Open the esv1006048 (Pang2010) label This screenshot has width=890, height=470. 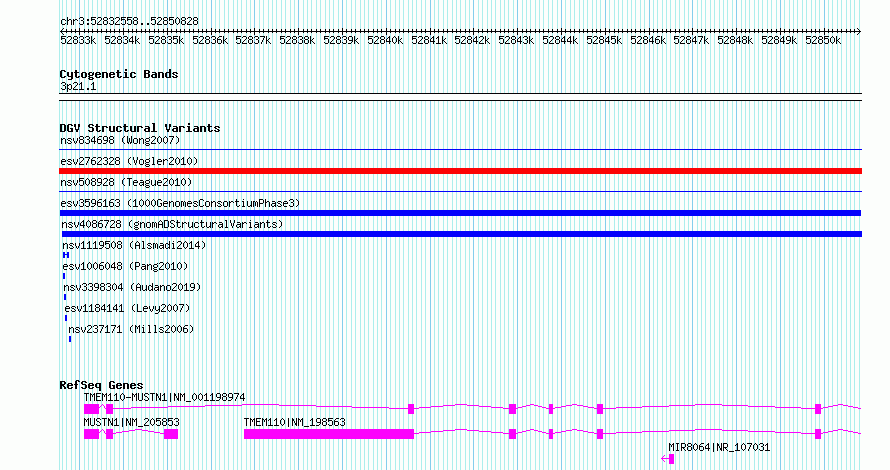pyautogui.click(x=125, y=266)
